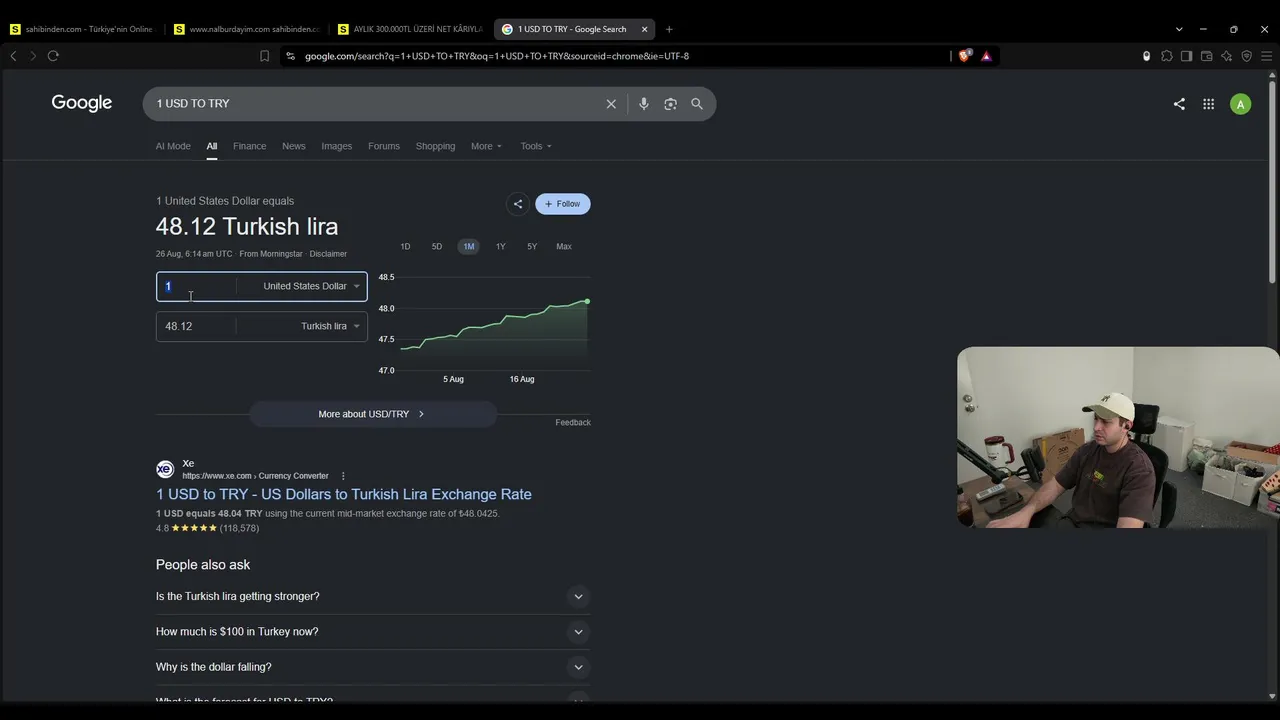Reload the Google search page
Image resolution: width=1280 pixels, height=720 pixels.
click(x=53, y=56)
